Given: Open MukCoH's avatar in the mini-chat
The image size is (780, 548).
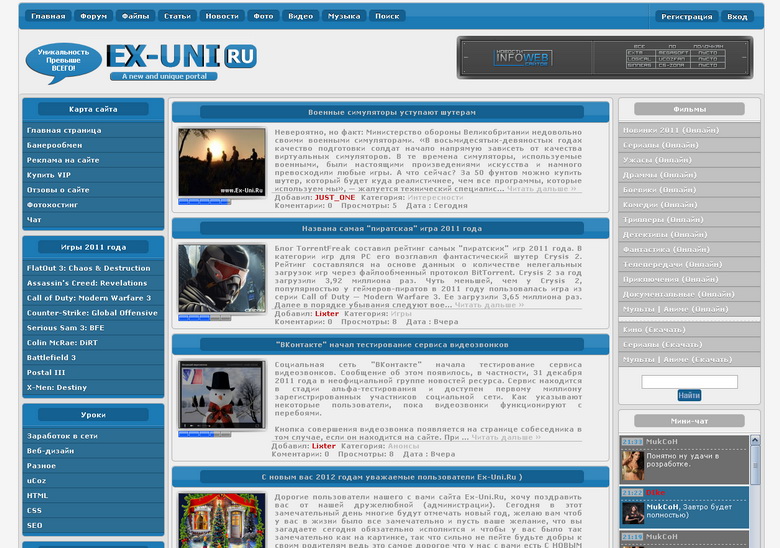Looking at the screenshot, I should tap(633, 465).
